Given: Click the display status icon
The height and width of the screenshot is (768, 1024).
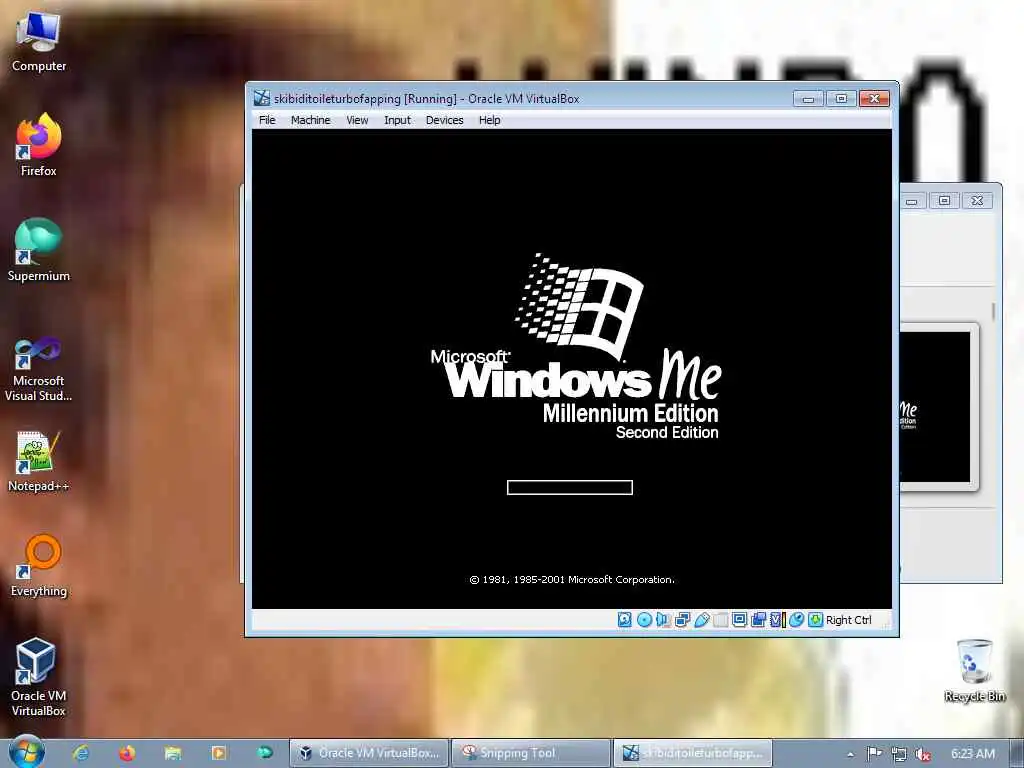Looking at the screenshot, I should coord(739,620).
